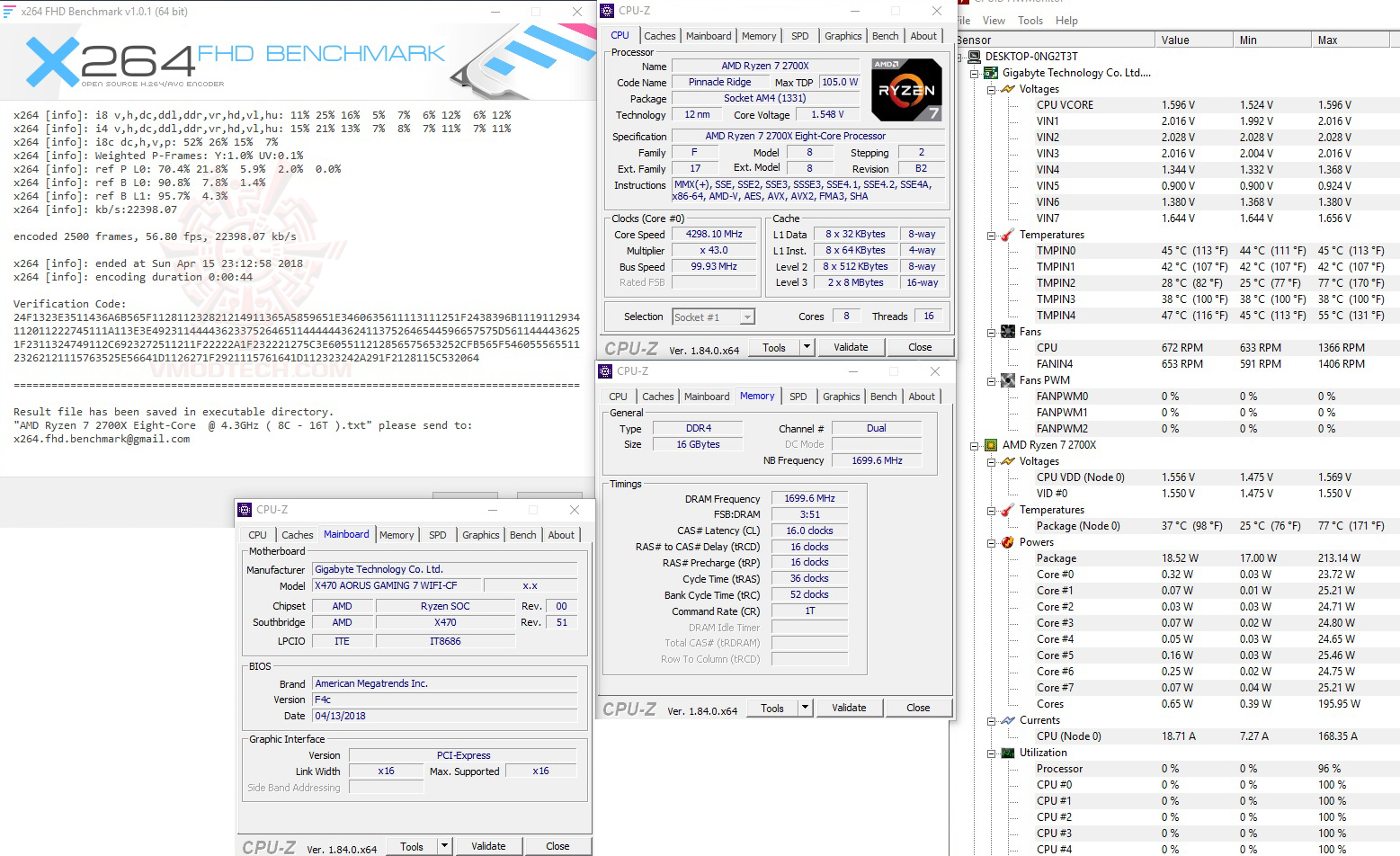
Task: Open the View menu in HWMonitor
Action: [994, 21]
